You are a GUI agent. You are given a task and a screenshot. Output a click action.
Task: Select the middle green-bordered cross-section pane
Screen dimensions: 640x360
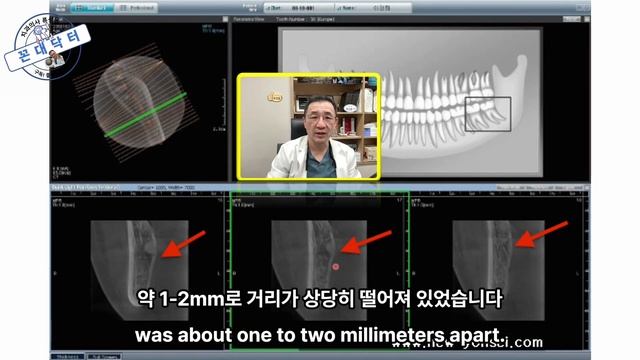(x=320, y=271)
